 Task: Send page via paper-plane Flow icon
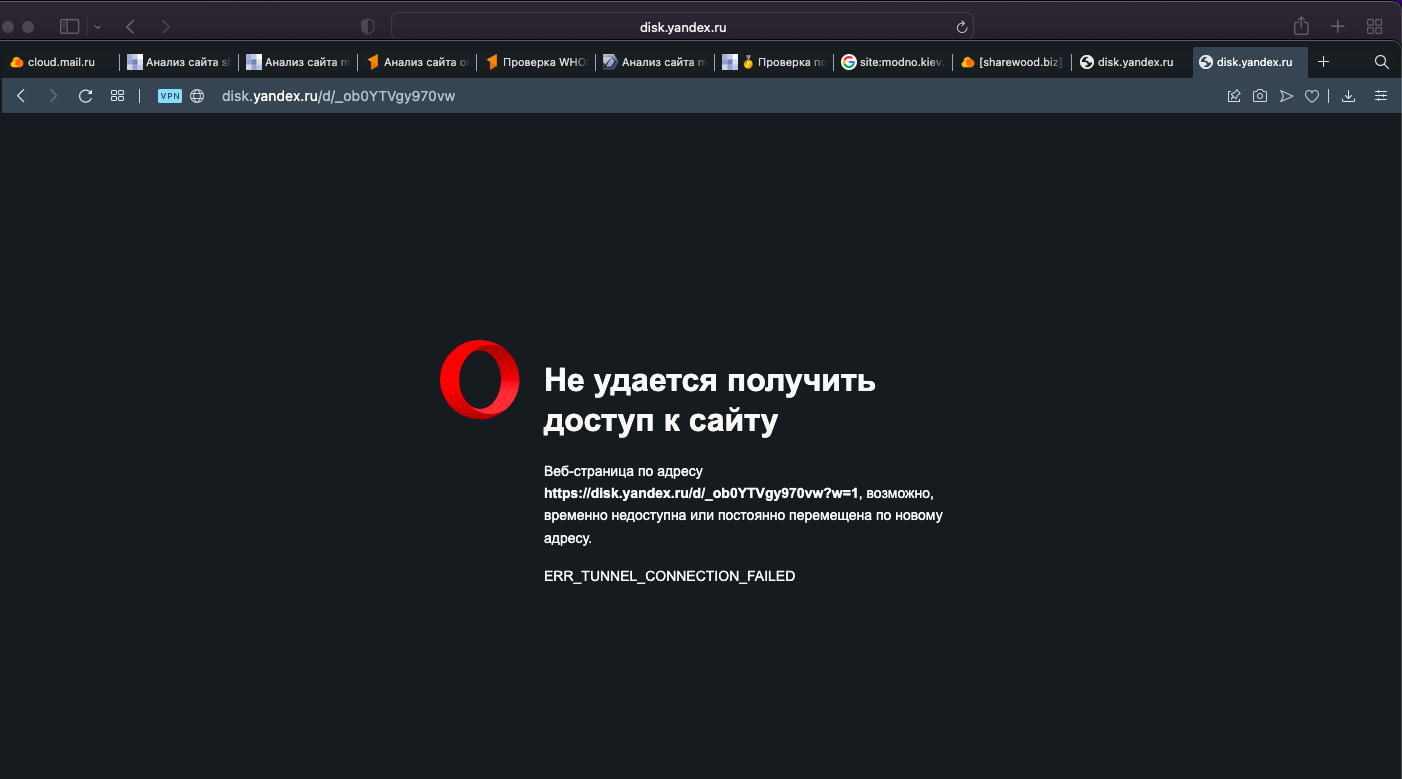click(1286, 96)
